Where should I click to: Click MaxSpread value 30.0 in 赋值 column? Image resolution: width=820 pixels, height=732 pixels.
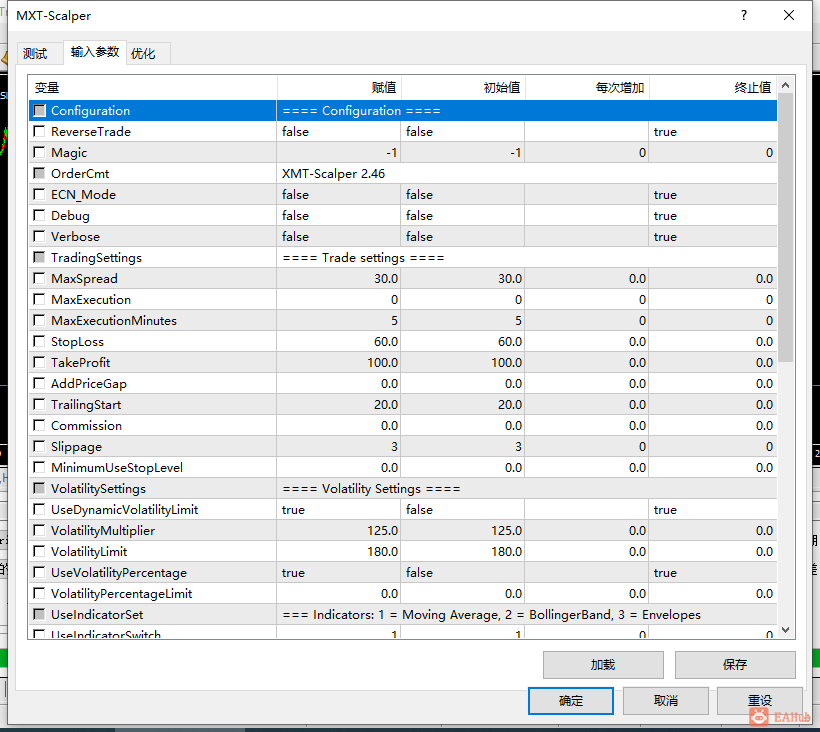pyautogui.click(x=339, y=278)
